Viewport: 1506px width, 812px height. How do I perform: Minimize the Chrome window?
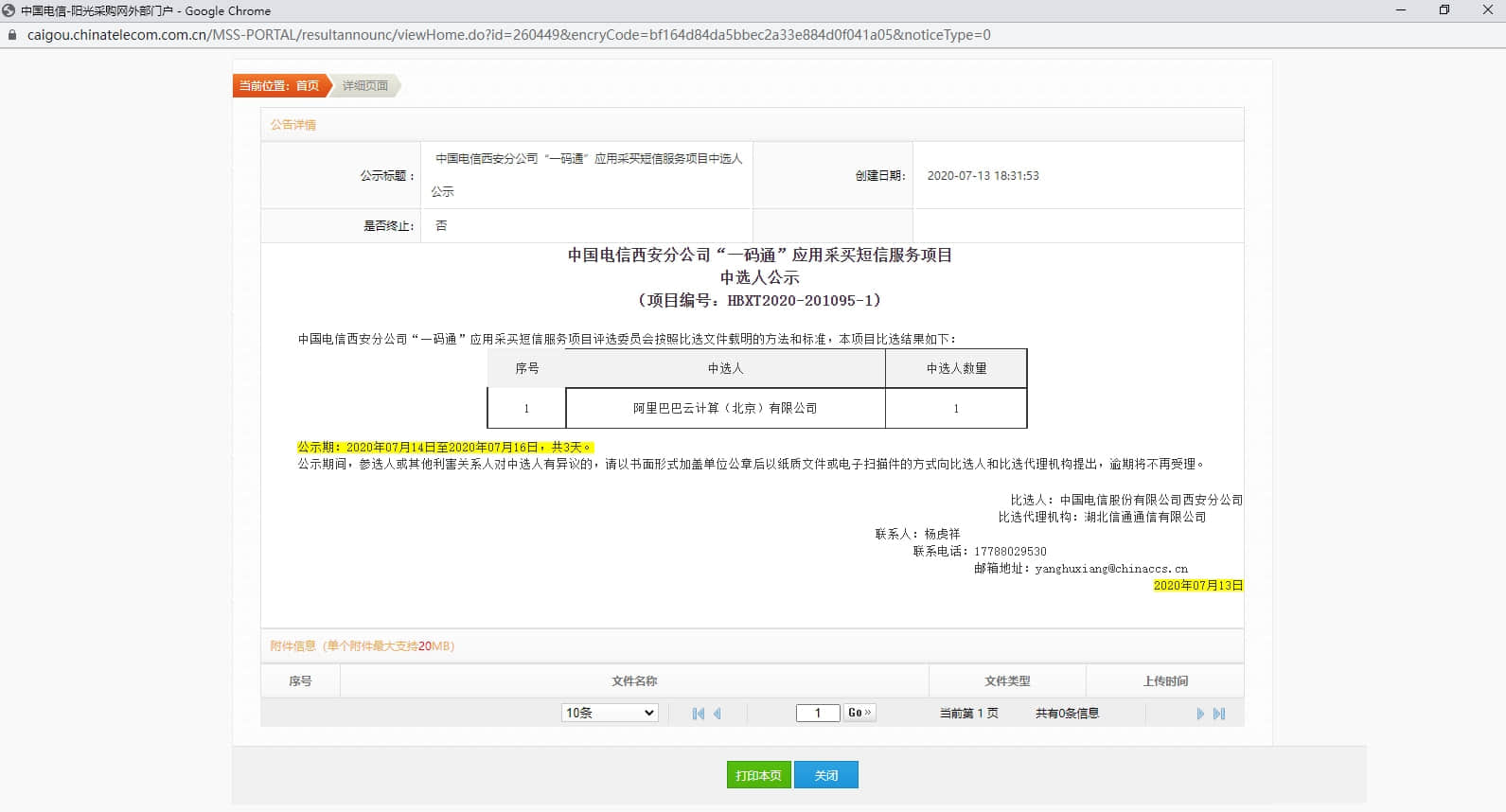tap(1401, 10)
